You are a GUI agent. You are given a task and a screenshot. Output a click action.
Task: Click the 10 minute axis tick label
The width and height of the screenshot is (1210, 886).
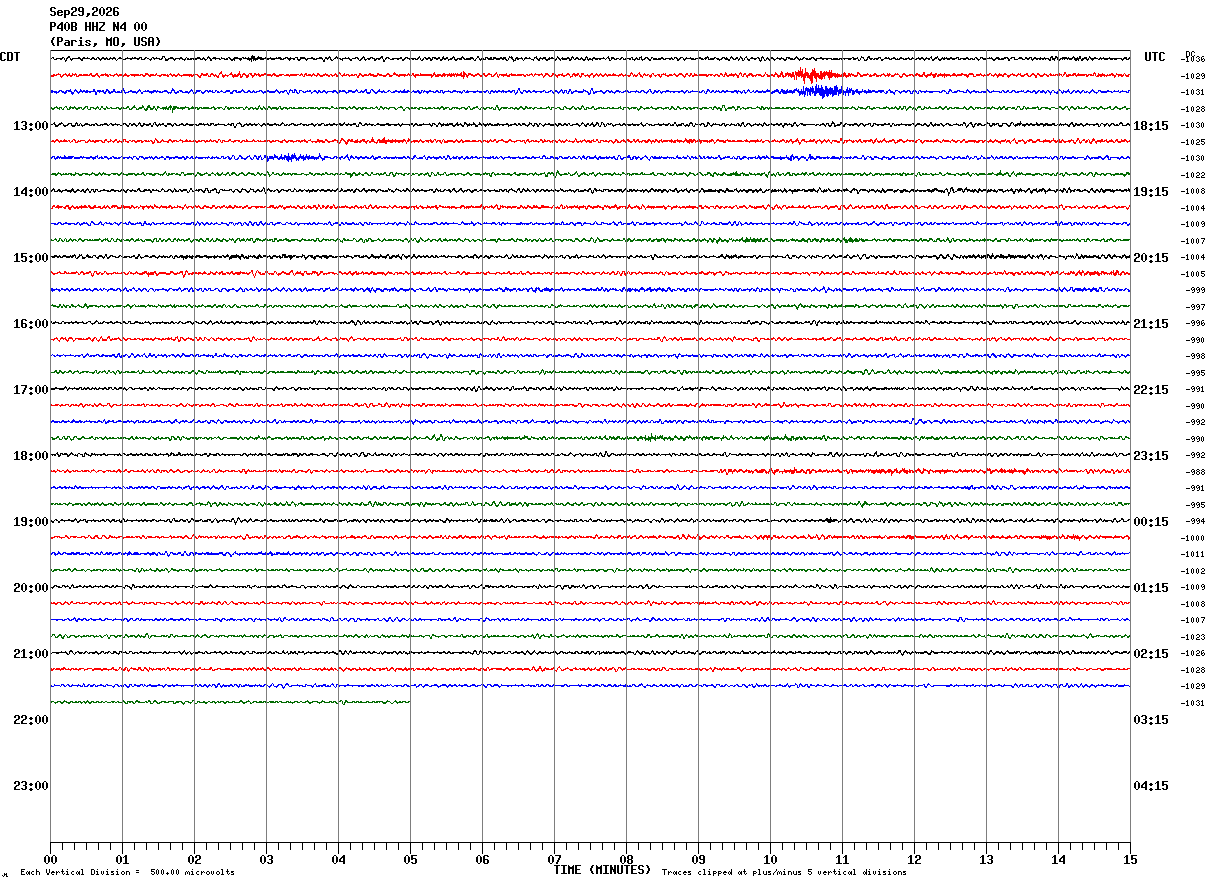point(770,860)
